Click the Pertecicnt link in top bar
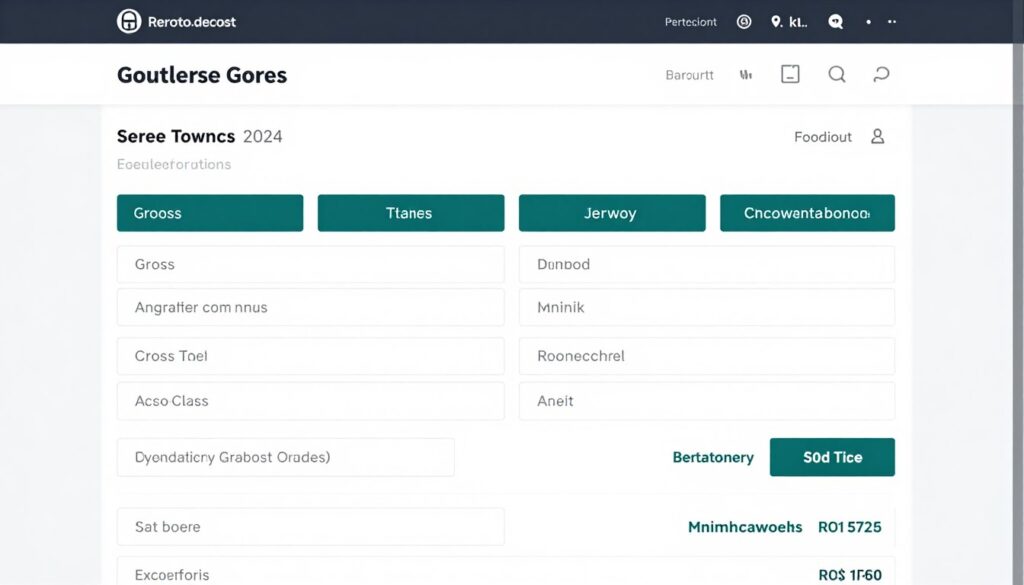This screenshot has height=585, width=1024. pyautogui.click(x=691, y=22)
